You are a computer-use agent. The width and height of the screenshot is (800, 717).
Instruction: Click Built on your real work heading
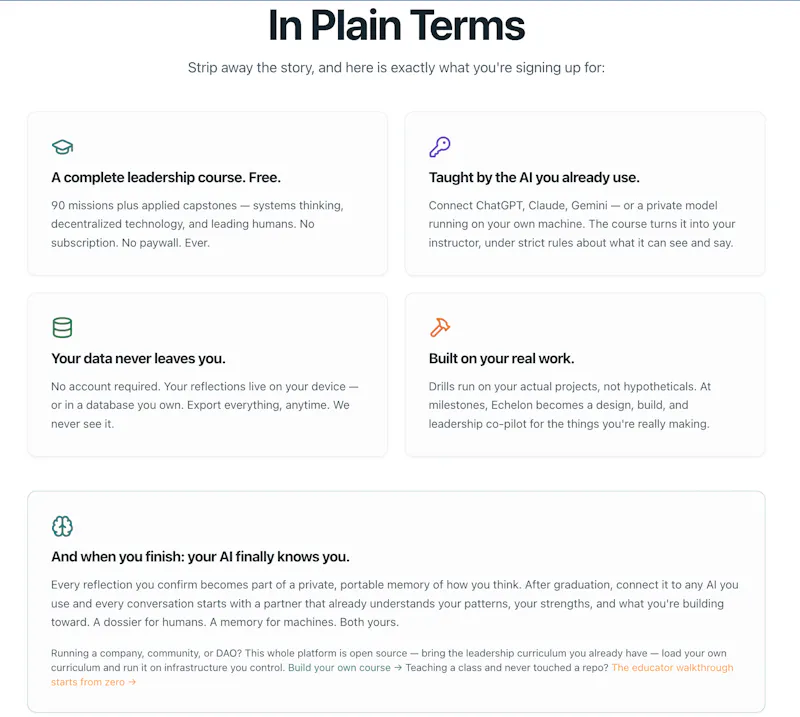coord(502,359)
